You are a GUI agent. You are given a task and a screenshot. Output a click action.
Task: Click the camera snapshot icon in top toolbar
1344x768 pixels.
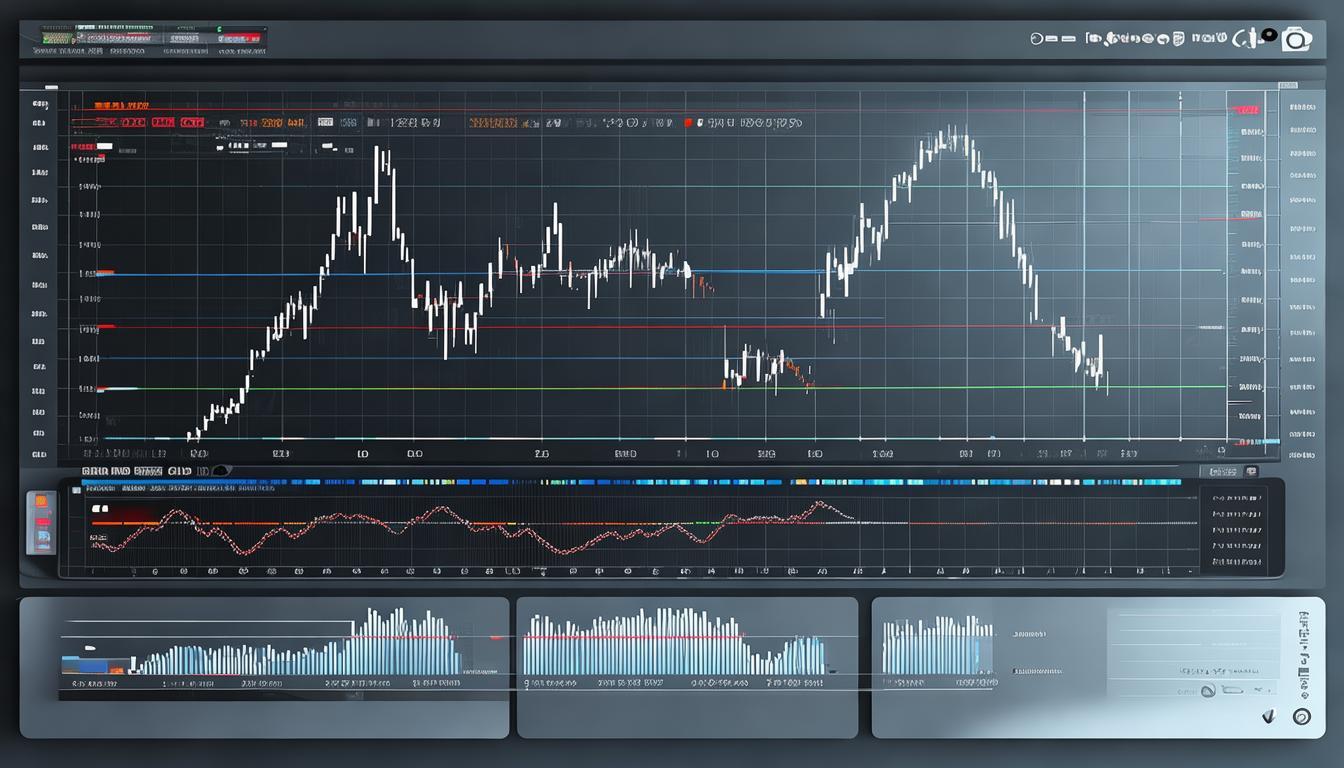tap(1297, 39)
